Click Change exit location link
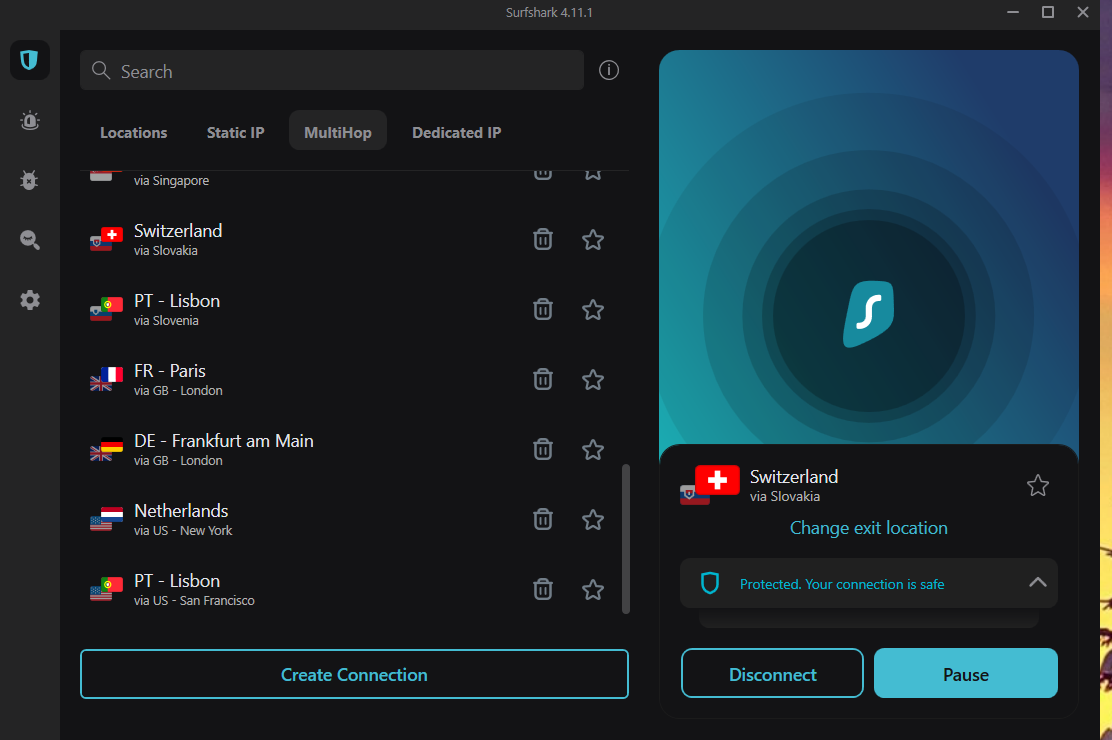This screenshot has width=1112, height=740. pos(869,528)
